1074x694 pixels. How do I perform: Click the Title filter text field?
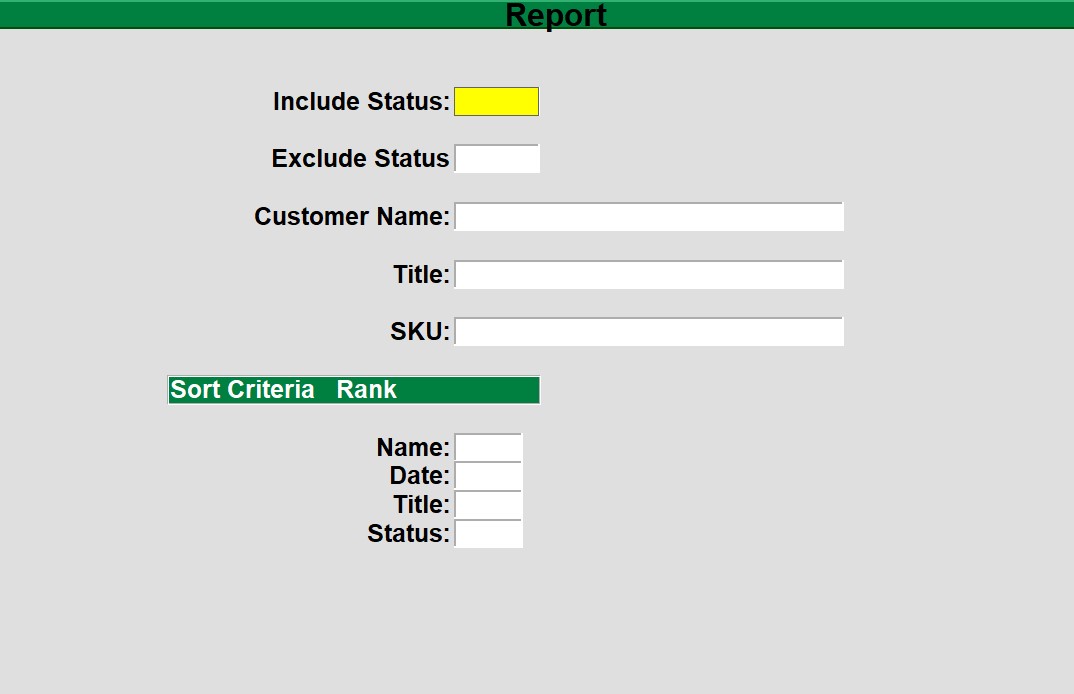[x=649, y=274]
